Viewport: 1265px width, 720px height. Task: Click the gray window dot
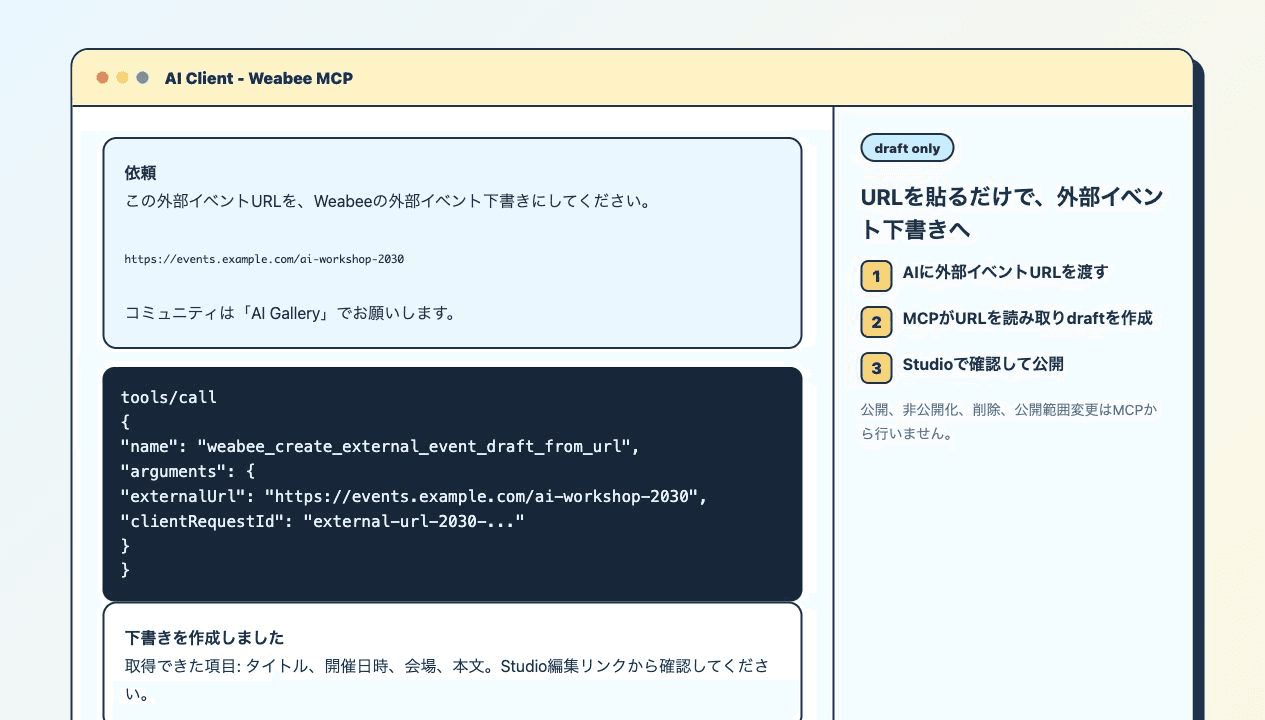point(142,78)
